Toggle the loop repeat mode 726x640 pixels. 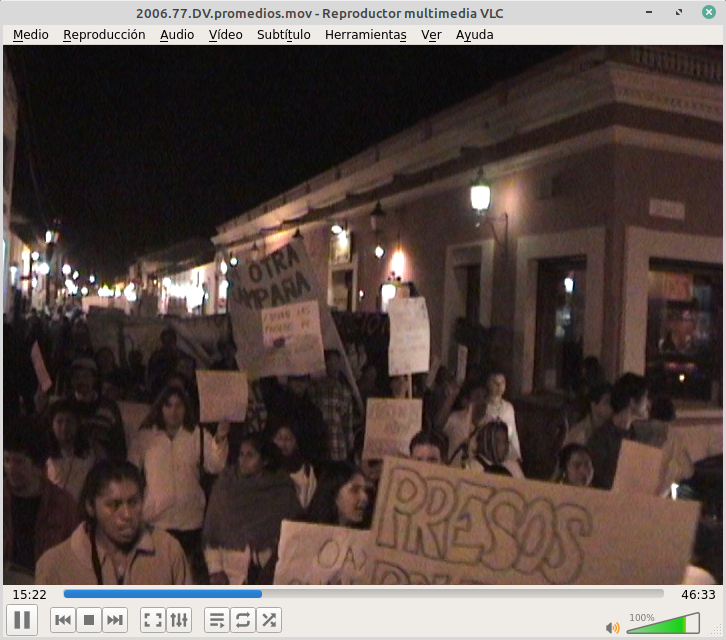(x=243, y=620)
